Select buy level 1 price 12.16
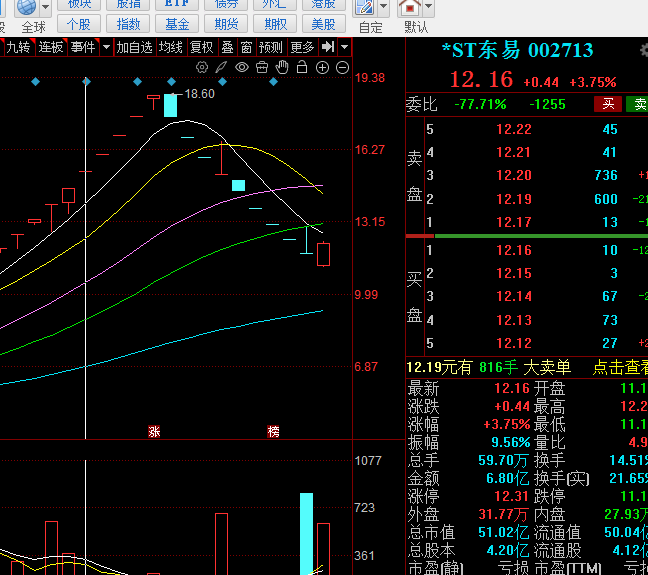This screenshot has width=648, height=575. pos(514,250)
